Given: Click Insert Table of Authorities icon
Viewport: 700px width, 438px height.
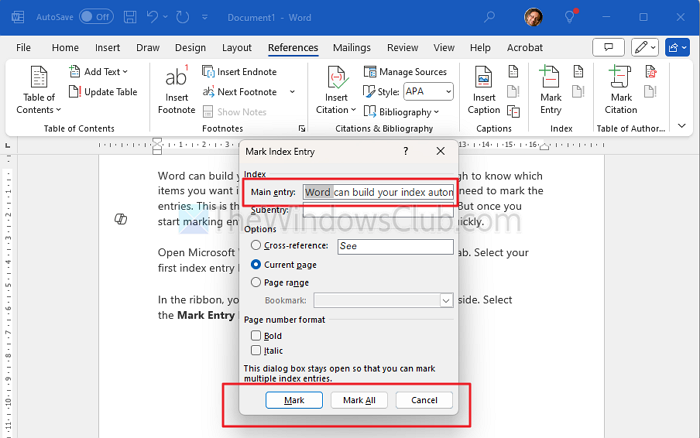Looking at the screenshot, I should pyautogui.click(x=651, y=71).
